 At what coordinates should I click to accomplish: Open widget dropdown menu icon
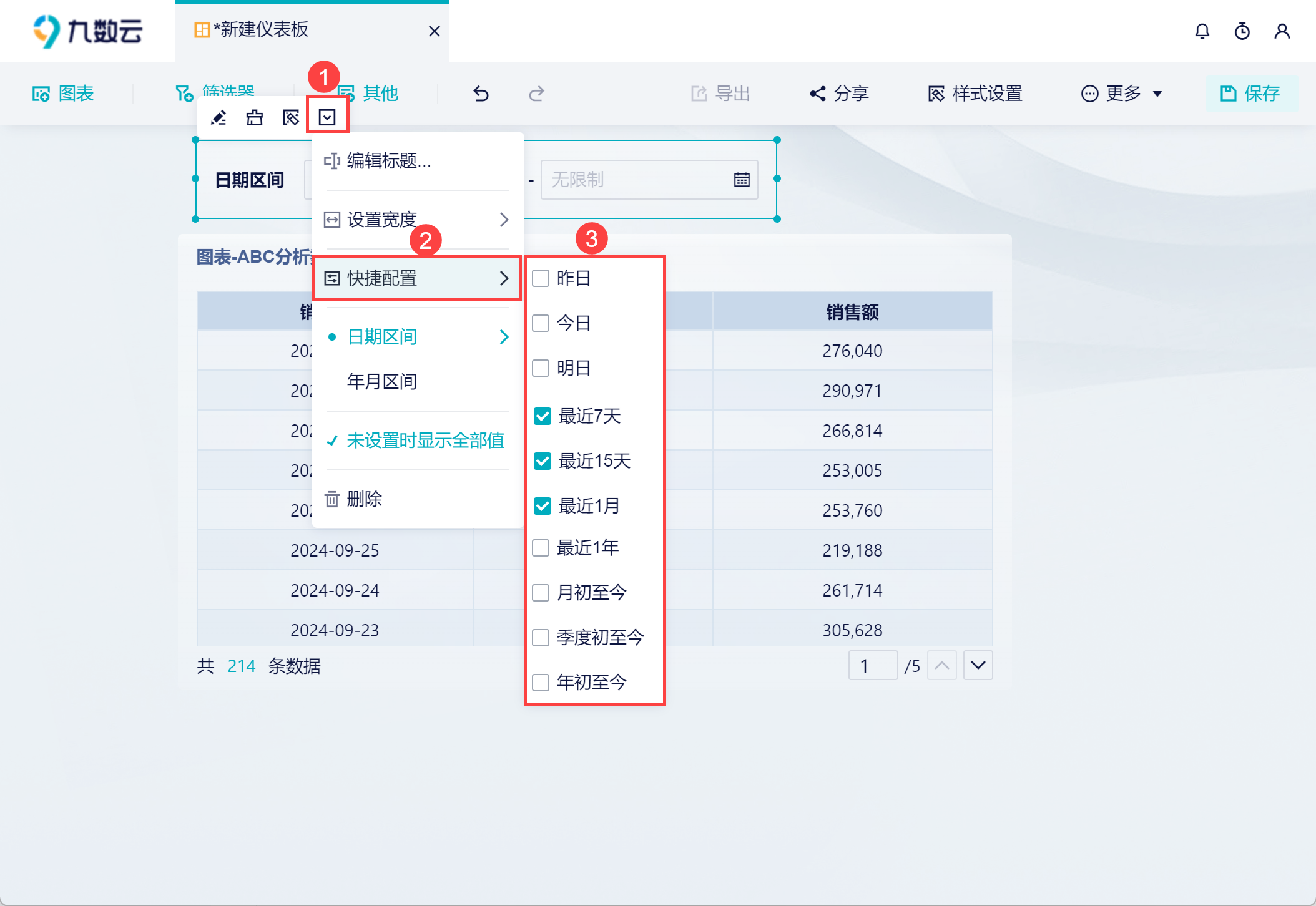click(327, 117)
